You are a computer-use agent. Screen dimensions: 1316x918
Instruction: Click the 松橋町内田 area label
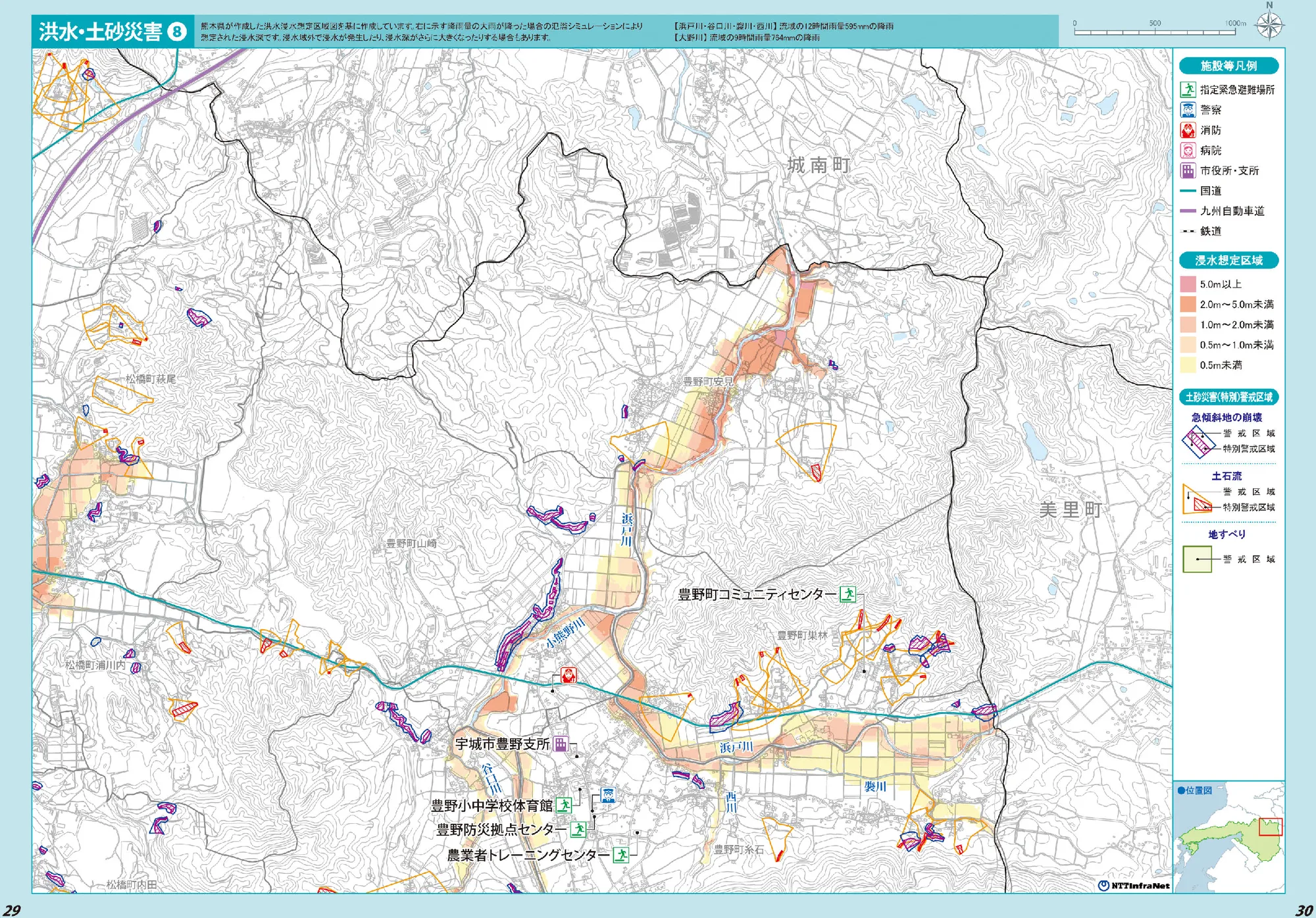click(x=132, y=884)
